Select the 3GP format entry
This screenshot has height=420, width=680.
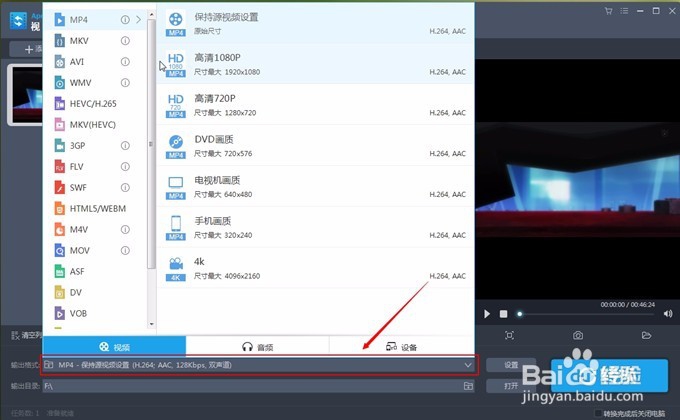[95, 145]
